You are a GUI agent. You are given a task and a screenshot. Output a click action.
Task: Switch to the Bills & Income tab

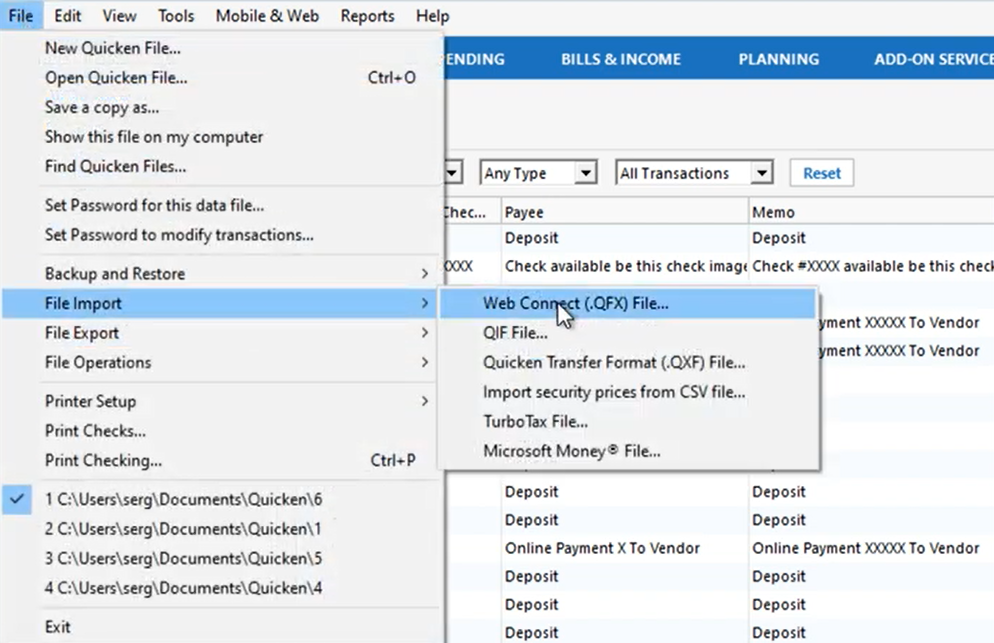point(621,59)
